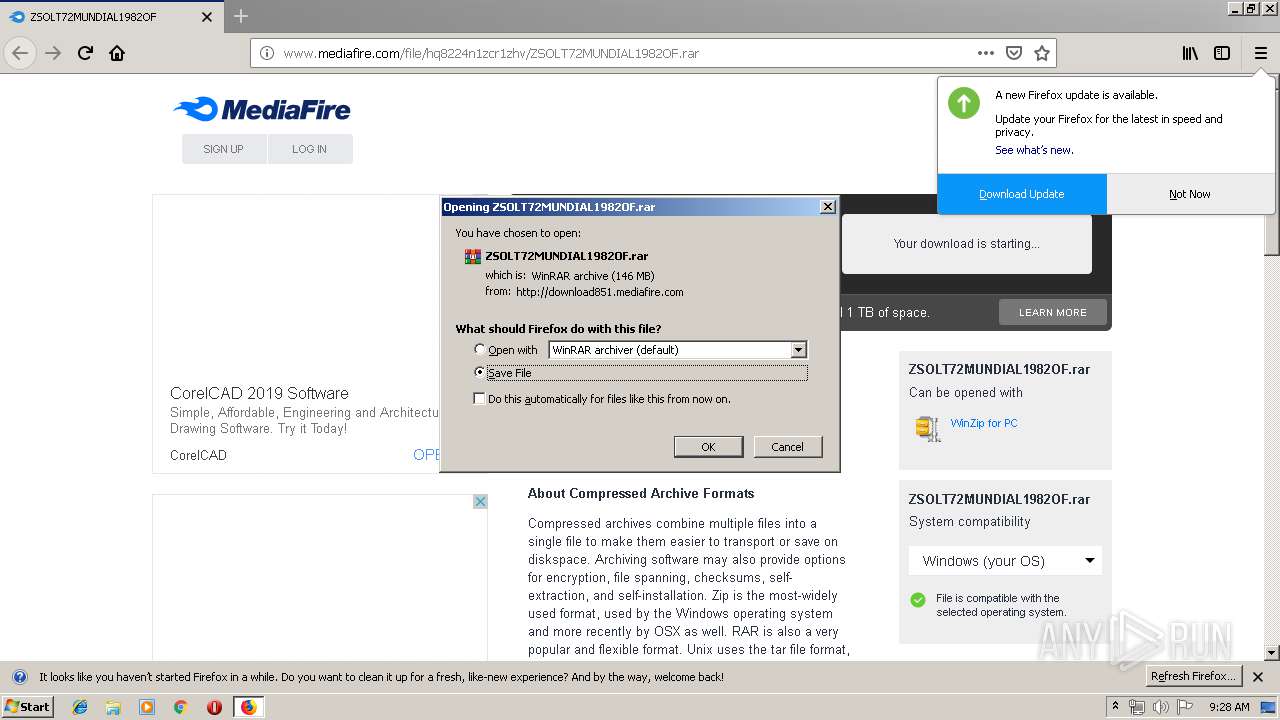Close the CorelCAD ad with AdChoices icon
This screenshot has height=720, width=1280.
pos(480,501)
